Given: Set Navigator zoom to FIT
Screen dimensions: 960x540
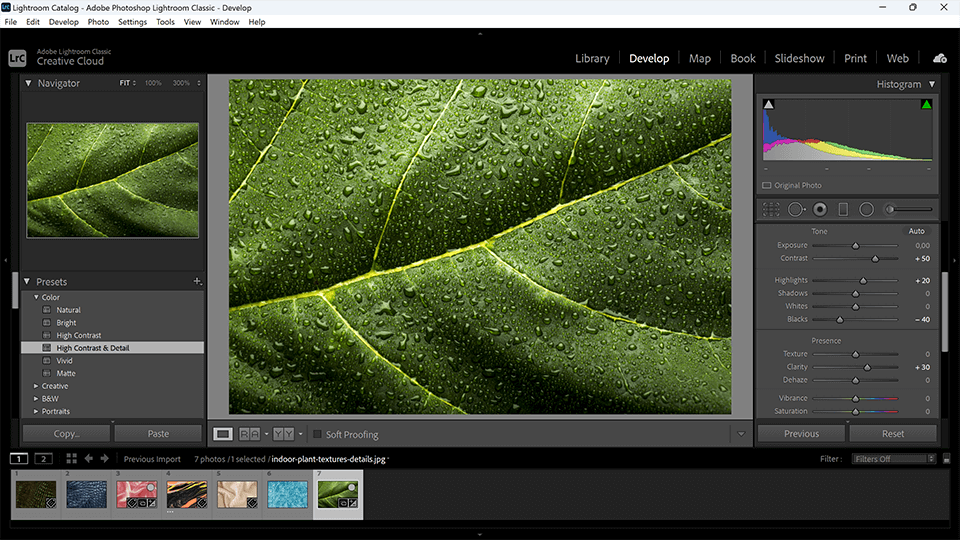Looking at the screenshot, I should point(125,83).
